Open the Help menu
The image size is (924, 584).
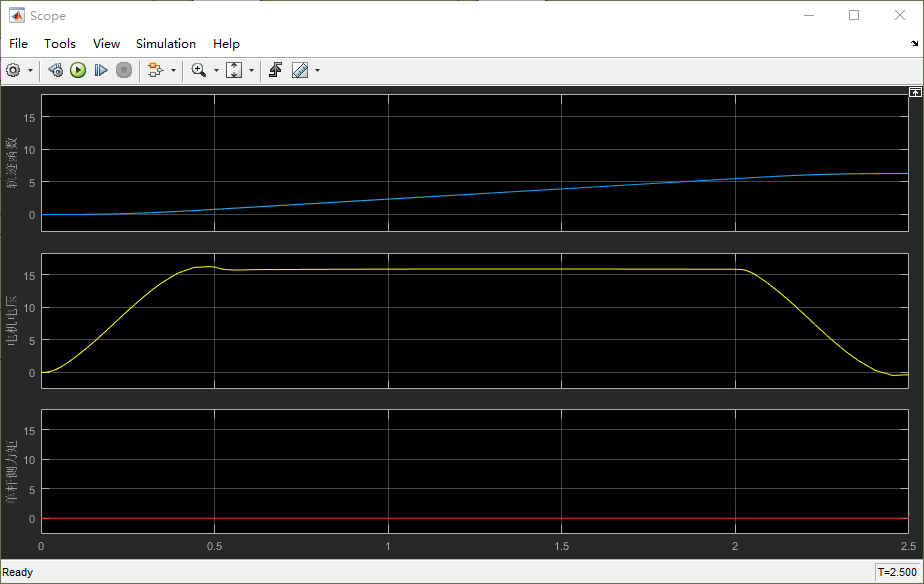(226, 44)
